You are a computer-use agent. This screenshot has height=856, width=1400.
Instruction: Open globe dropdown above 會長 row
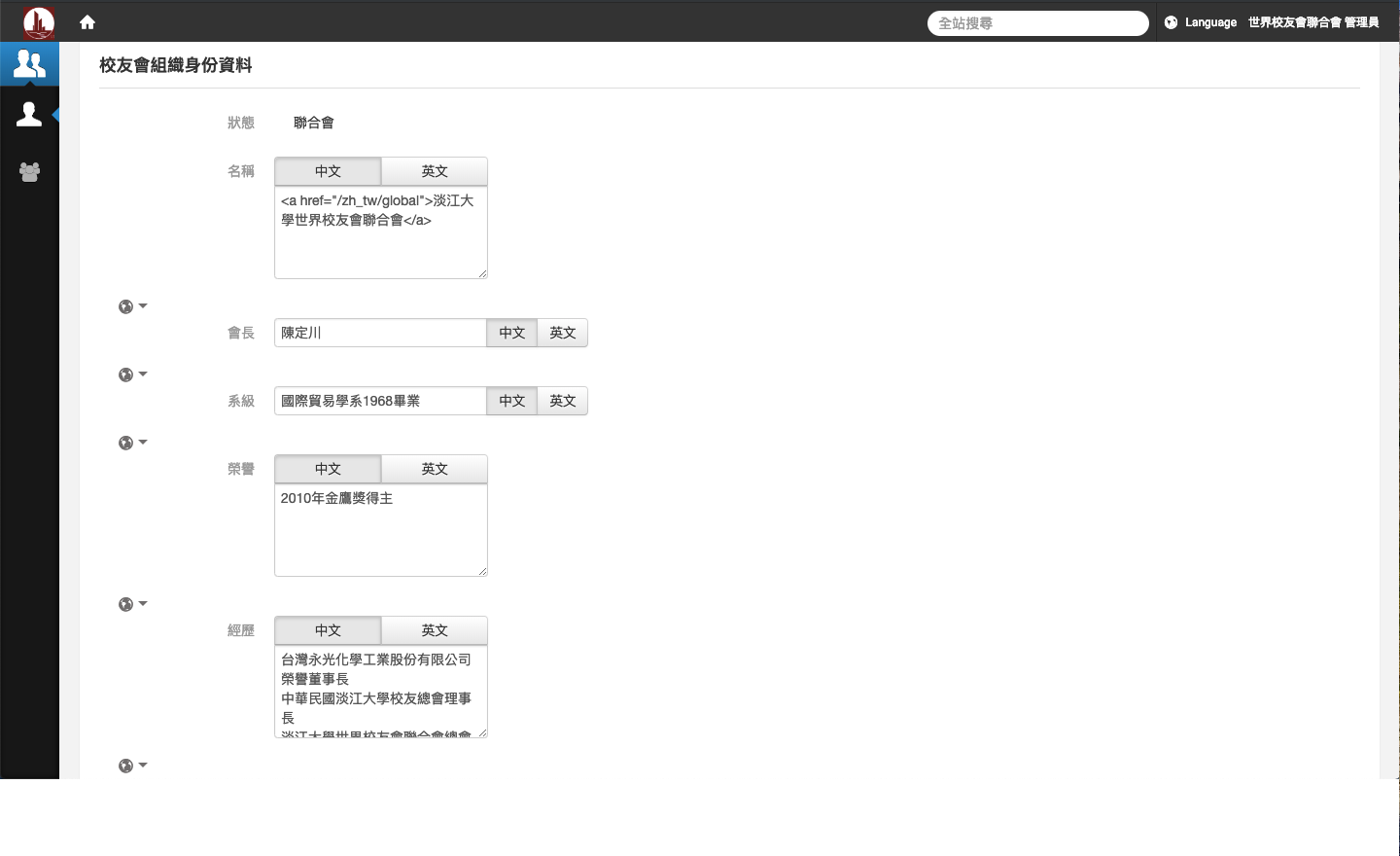pyautogui.click(x=132, y=306)
